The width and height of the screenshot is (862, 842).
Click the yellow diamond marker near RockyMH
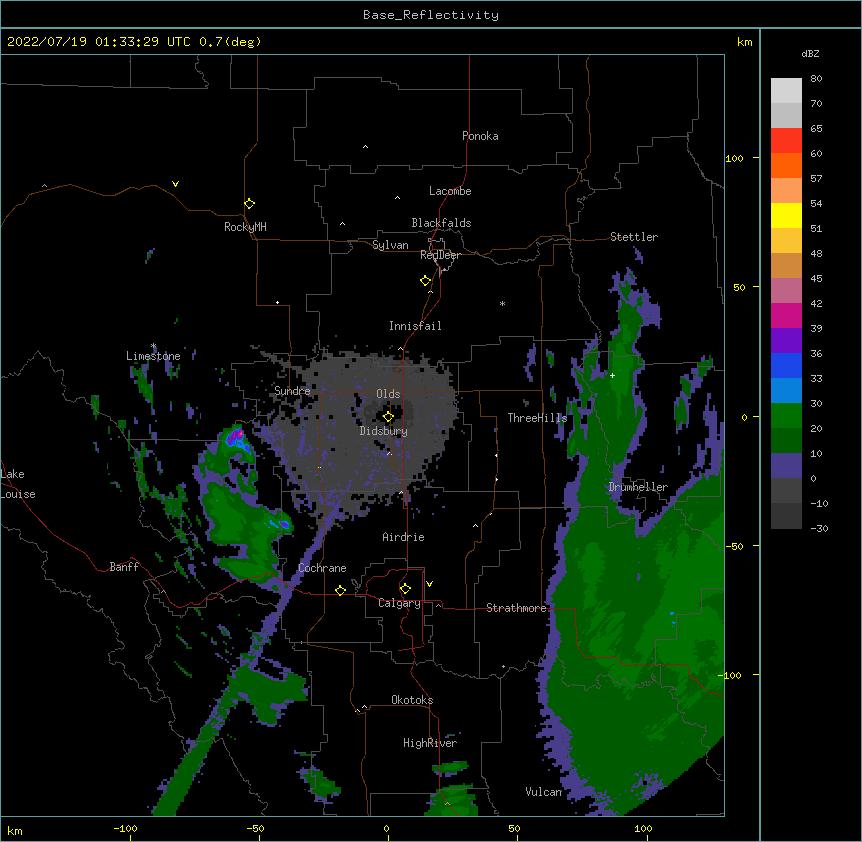[250, 204]
